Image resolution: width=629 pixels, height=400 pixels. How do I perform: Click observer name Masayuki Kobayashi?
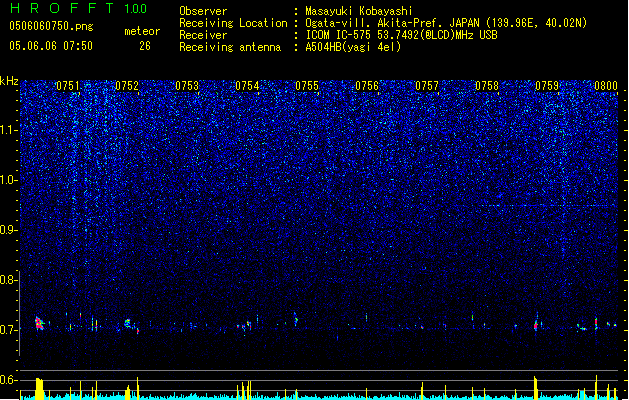click(x=359, y=11)
